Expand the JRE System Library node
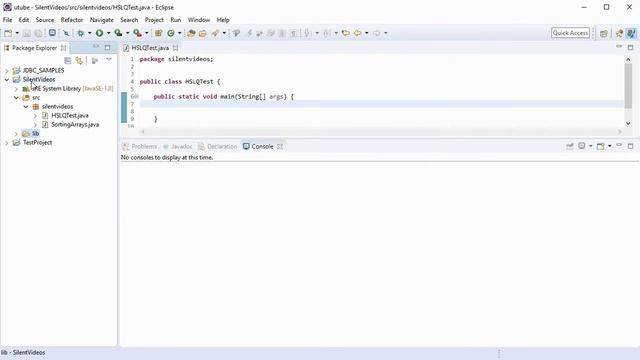Image resolution: width=640 pixels, height=360 pixels. tap(16, 89)
